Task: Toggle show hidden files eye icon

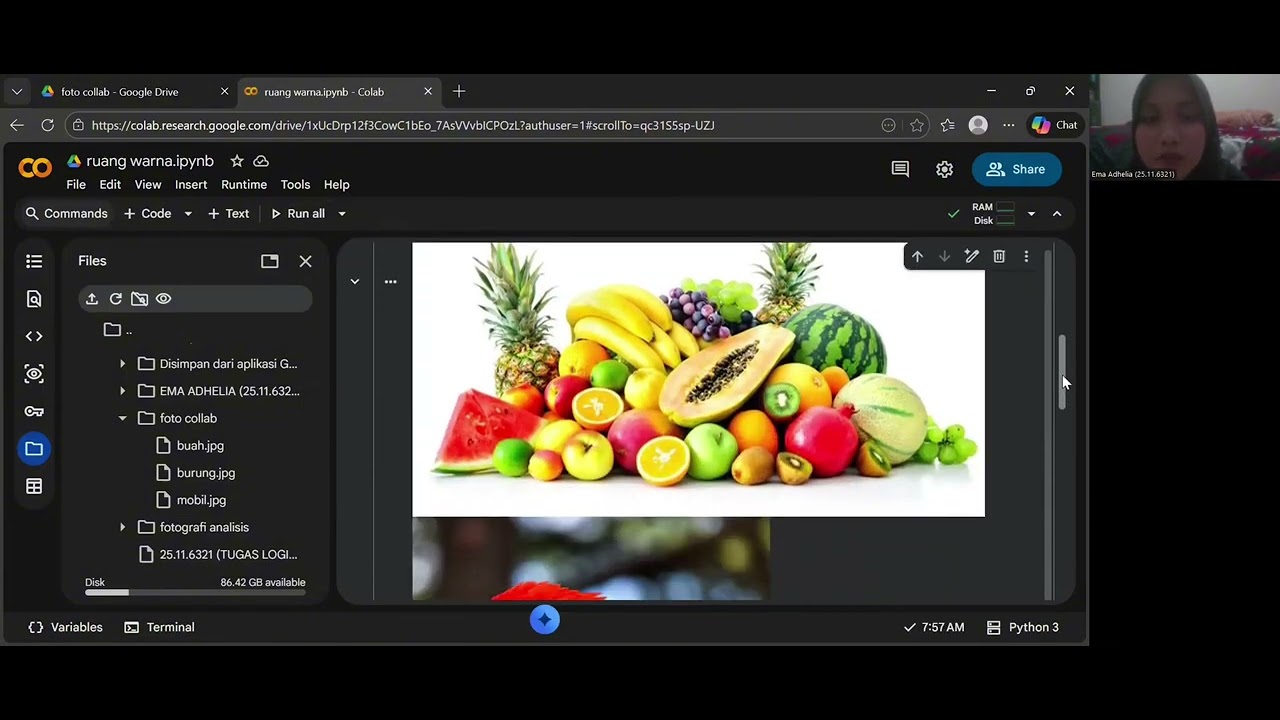Action: coord(164,299)
